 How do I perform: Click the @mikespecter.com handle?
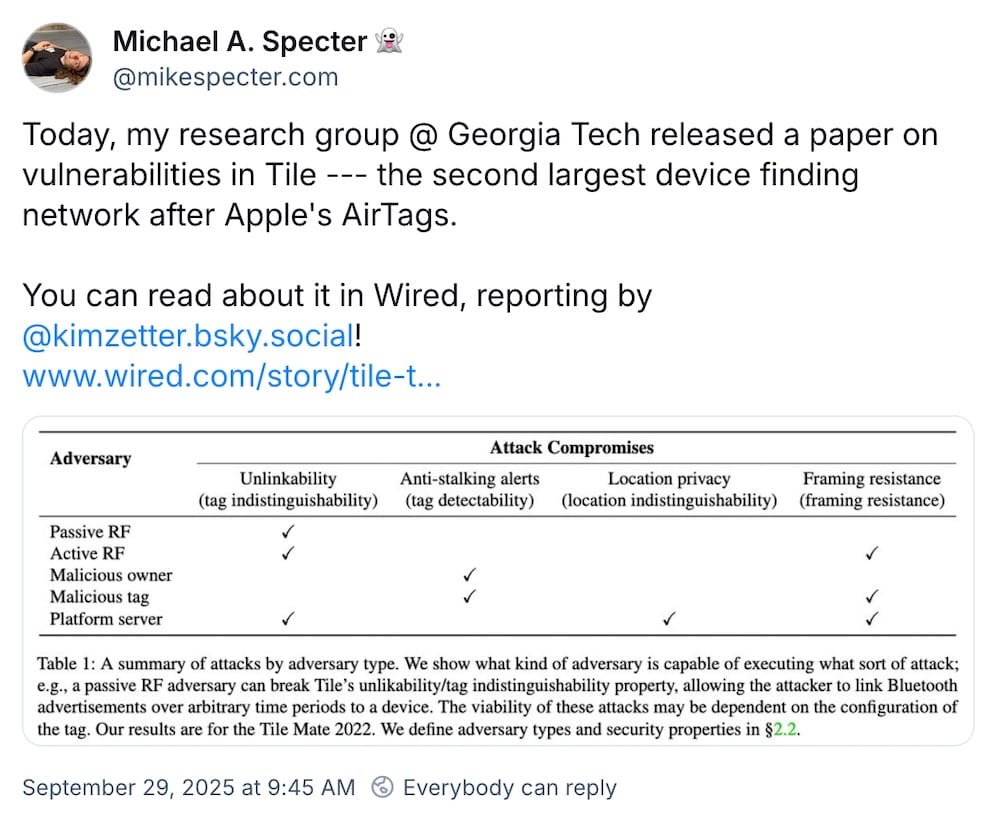click(225, 78)
